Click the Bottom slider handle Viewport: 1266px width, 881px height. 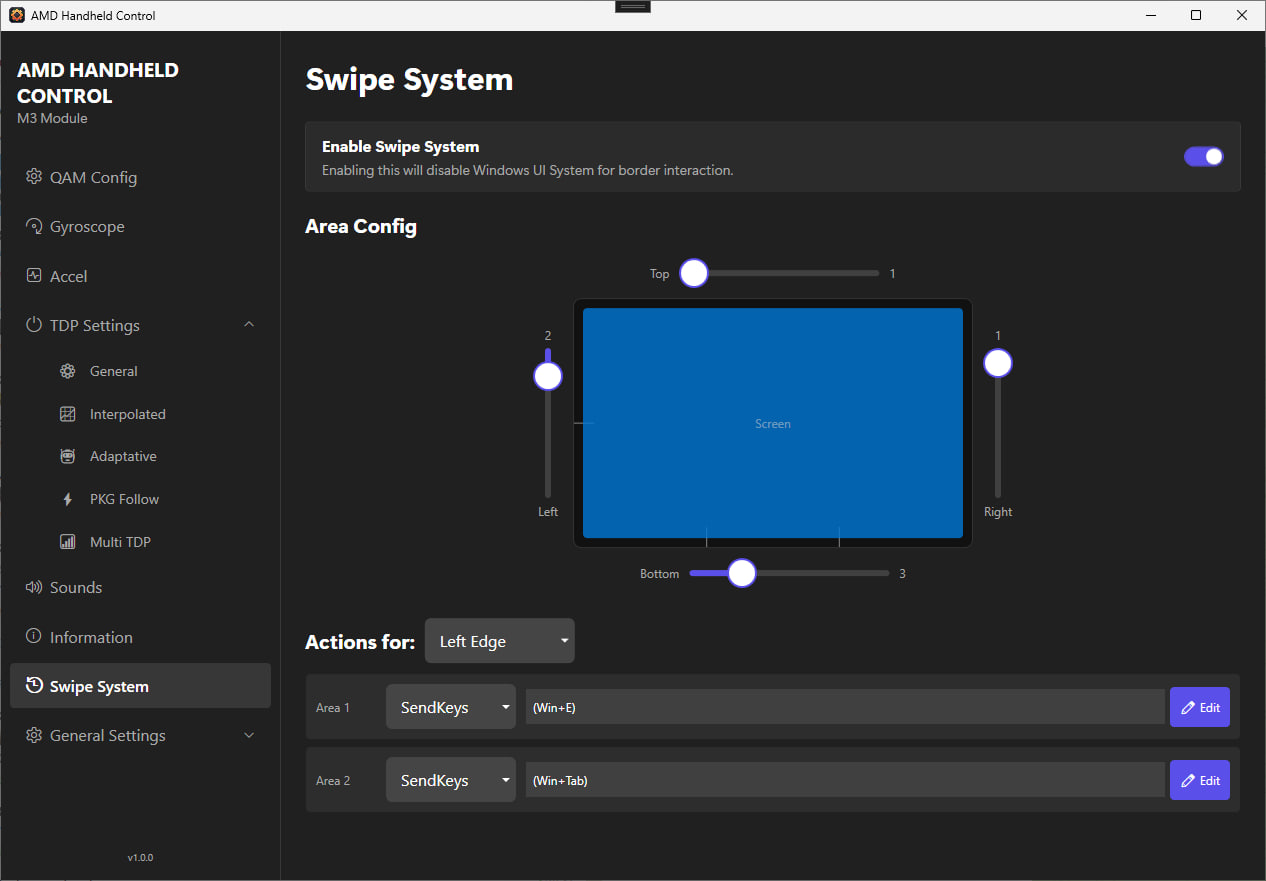(x=742, y=573)
